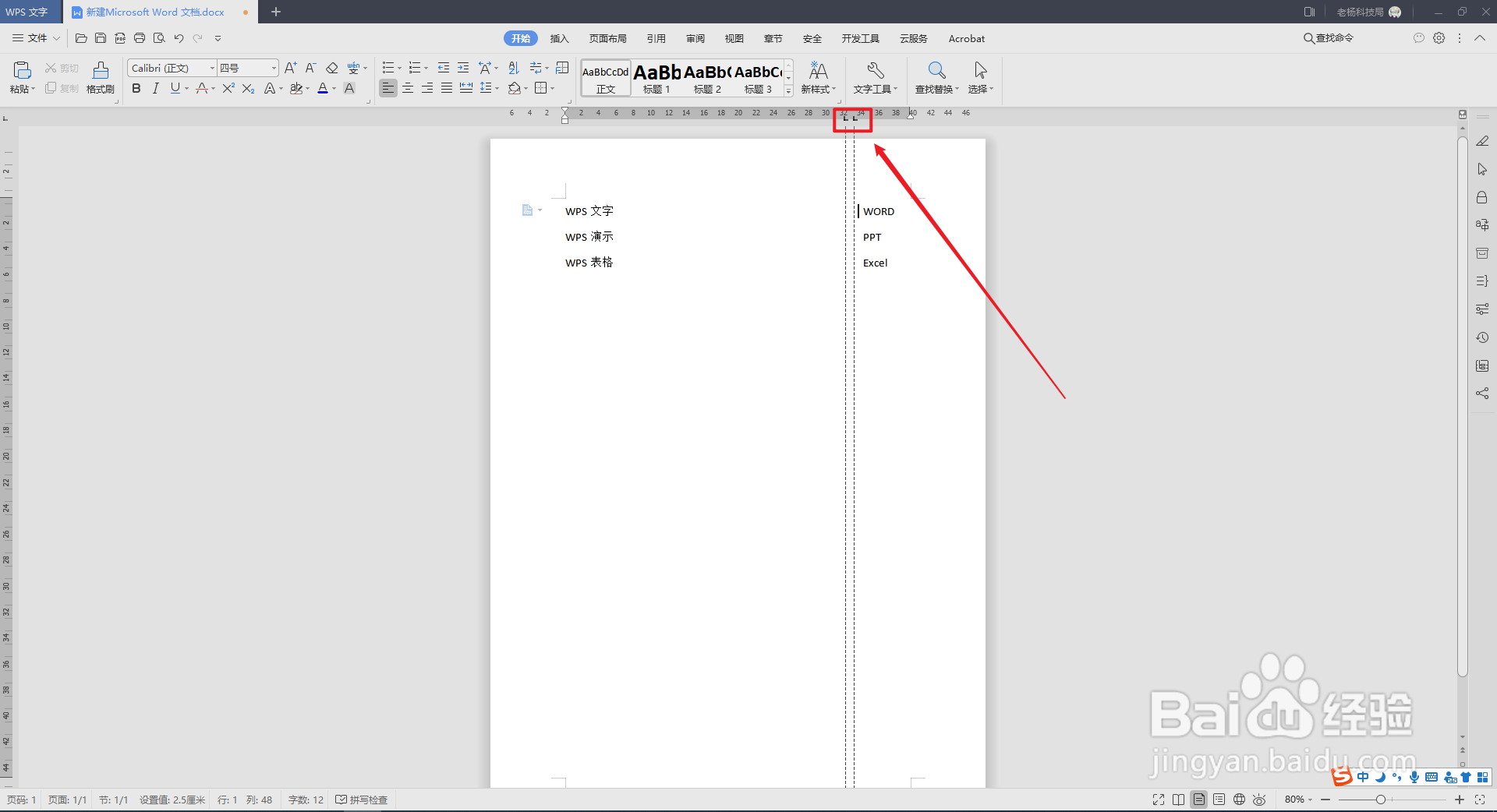The height and width of the screenshot is (812, 1497).
Task: Toggle character shading button
Action: [349, 88]
